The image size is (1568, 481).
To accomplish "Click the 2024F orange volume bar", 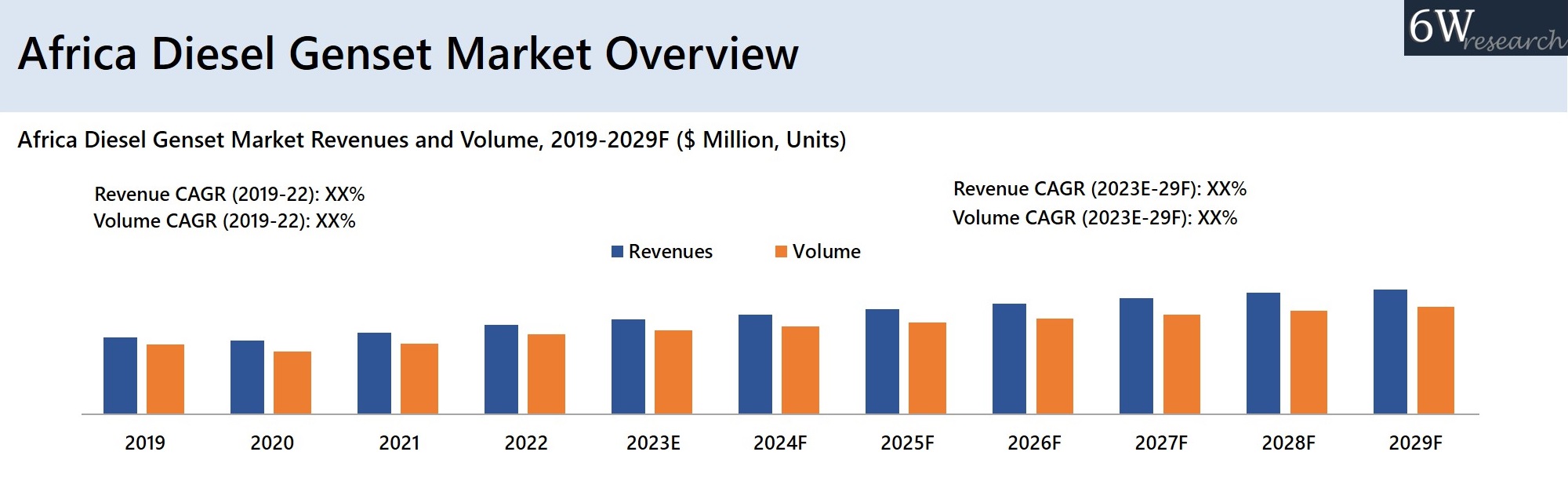I will [x=800, y=370].
